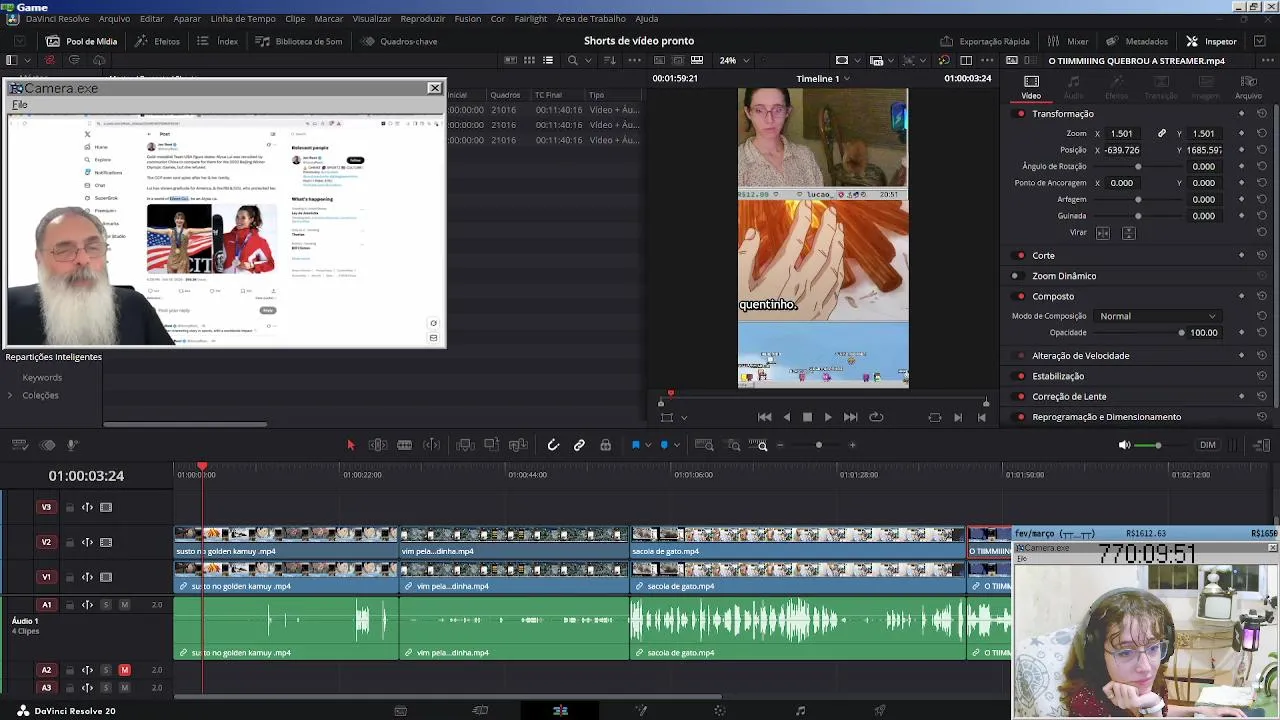
Task: Open the Fairlight menu
Action: 531,19
